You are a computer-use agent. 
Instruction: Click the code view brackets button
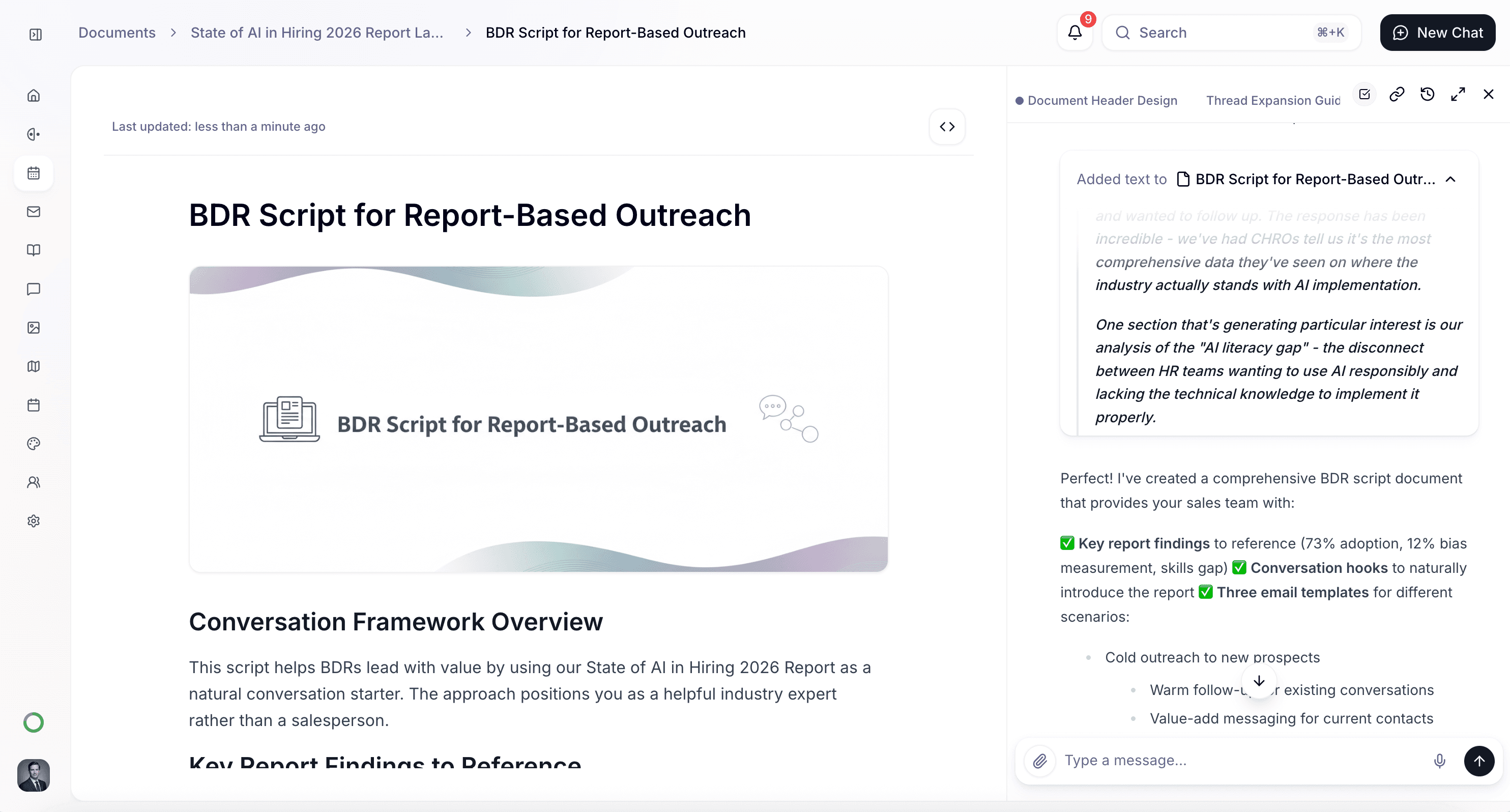[947, 127]
